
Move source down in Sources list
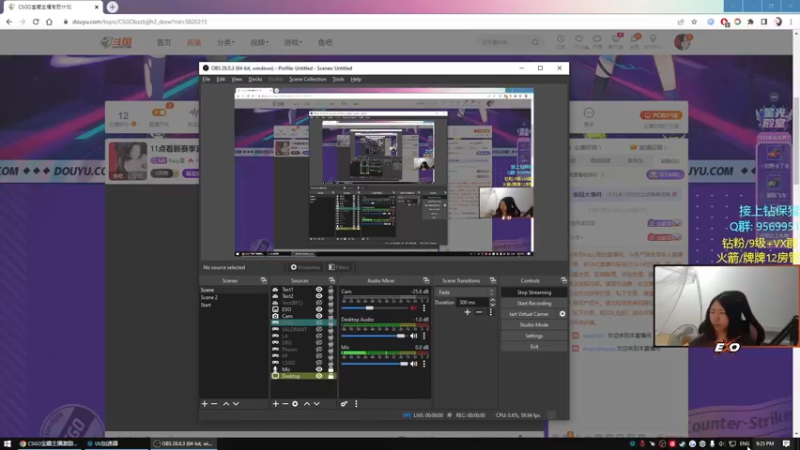(x=316, y=404)
